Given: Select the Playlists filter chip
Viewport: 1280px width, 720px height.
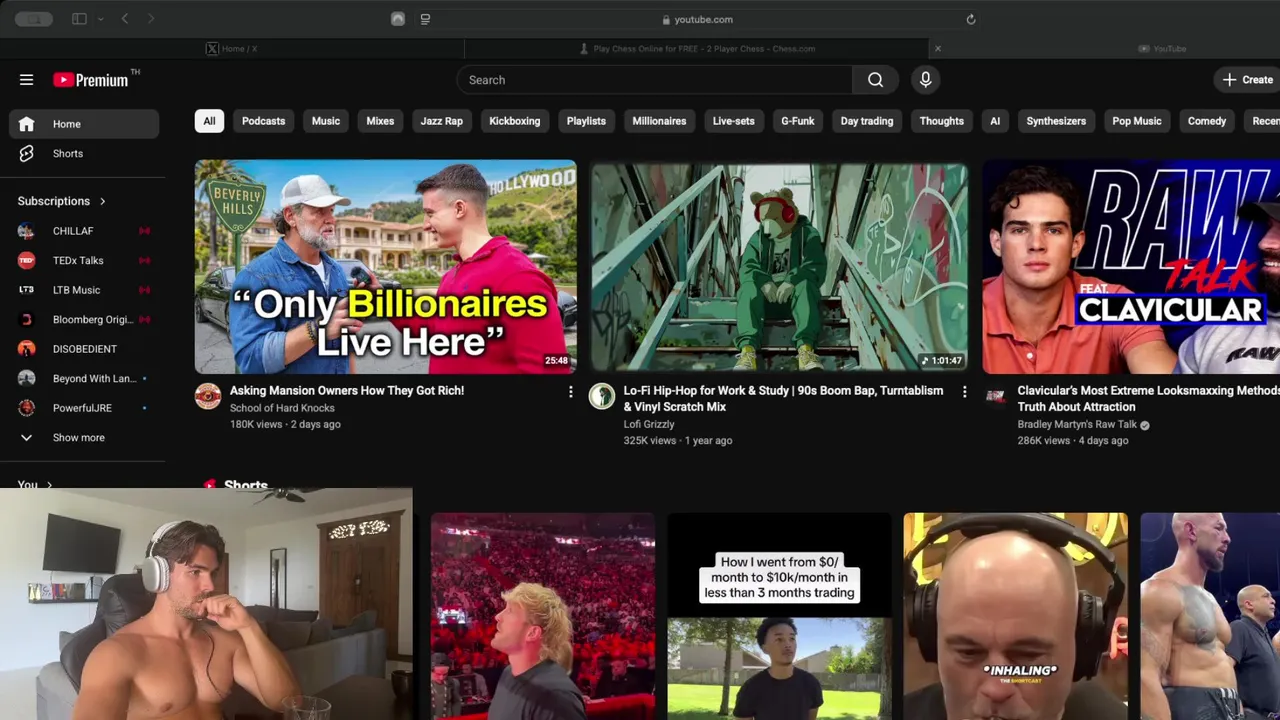Looking at the screenshot, I should (x=586, y=121).
